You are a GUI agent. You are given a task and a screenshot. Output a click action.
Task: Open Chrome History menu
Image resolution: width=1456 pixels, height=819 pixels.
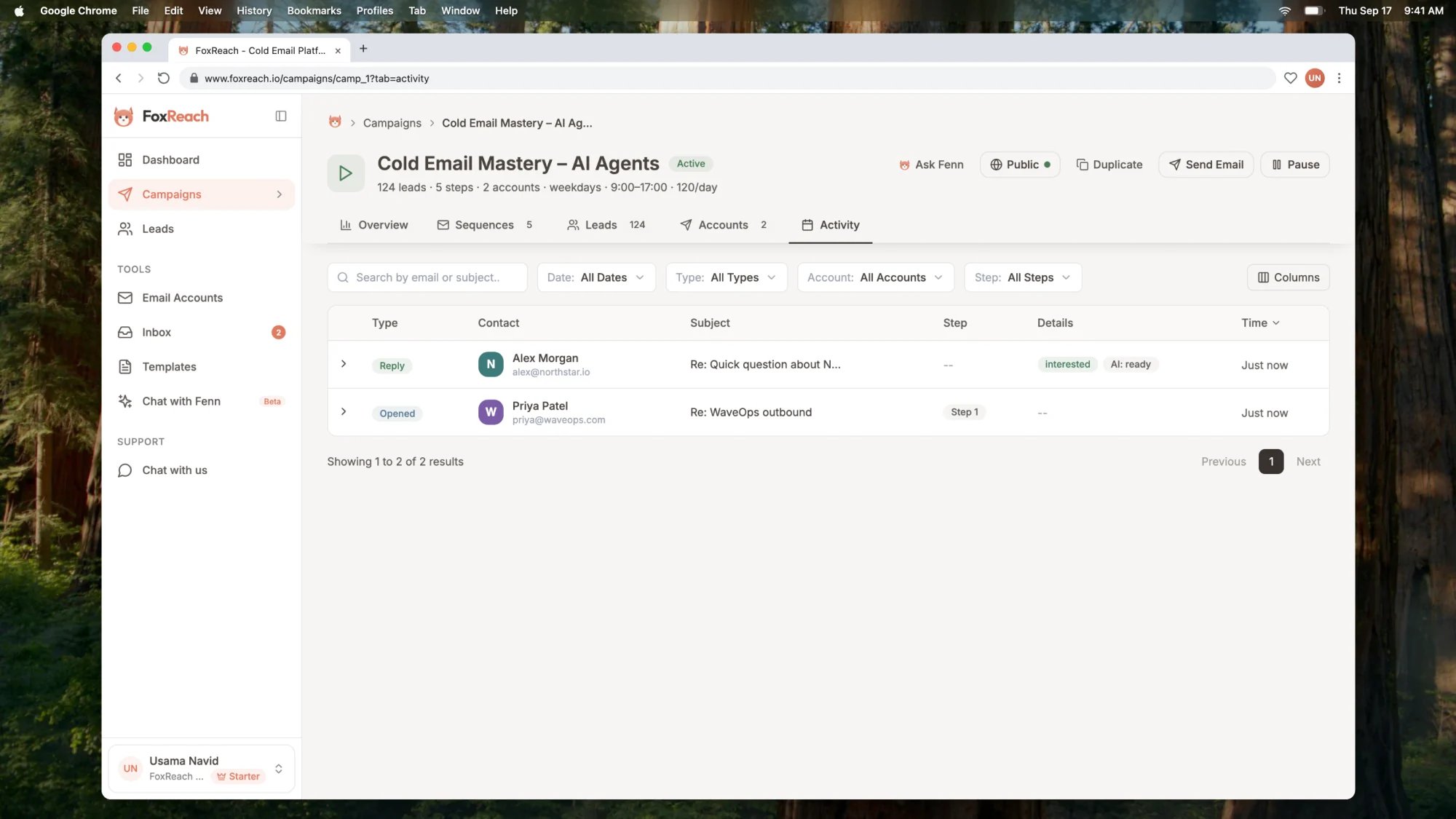coord(253,10)
